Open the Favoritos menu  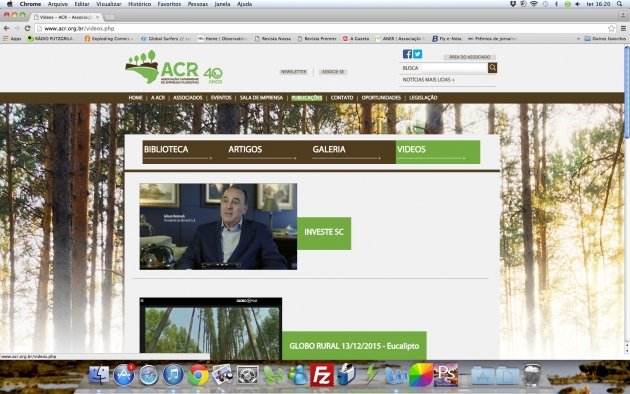[169, 4]
